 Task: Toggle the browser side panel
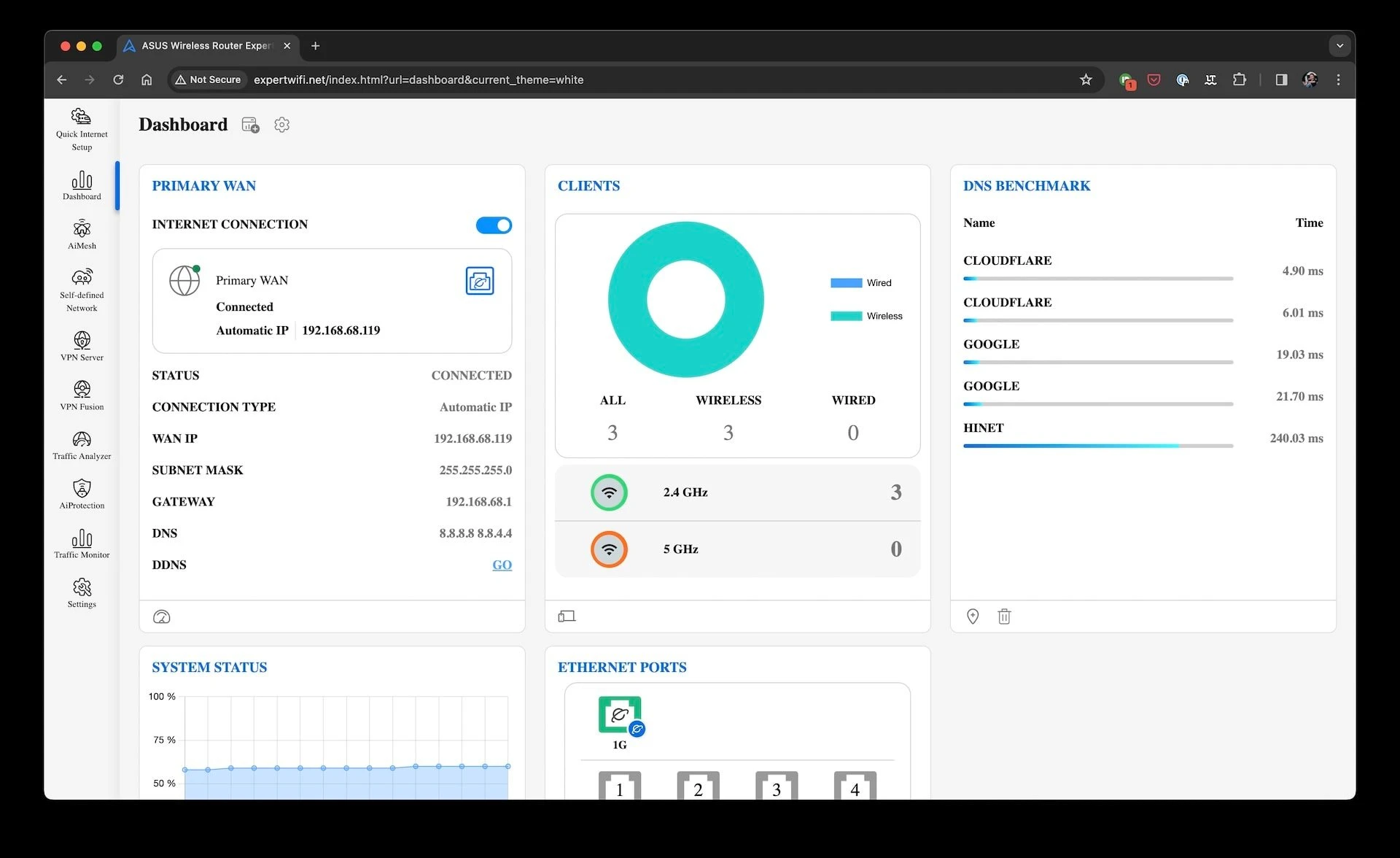[x=1281, y=80]
